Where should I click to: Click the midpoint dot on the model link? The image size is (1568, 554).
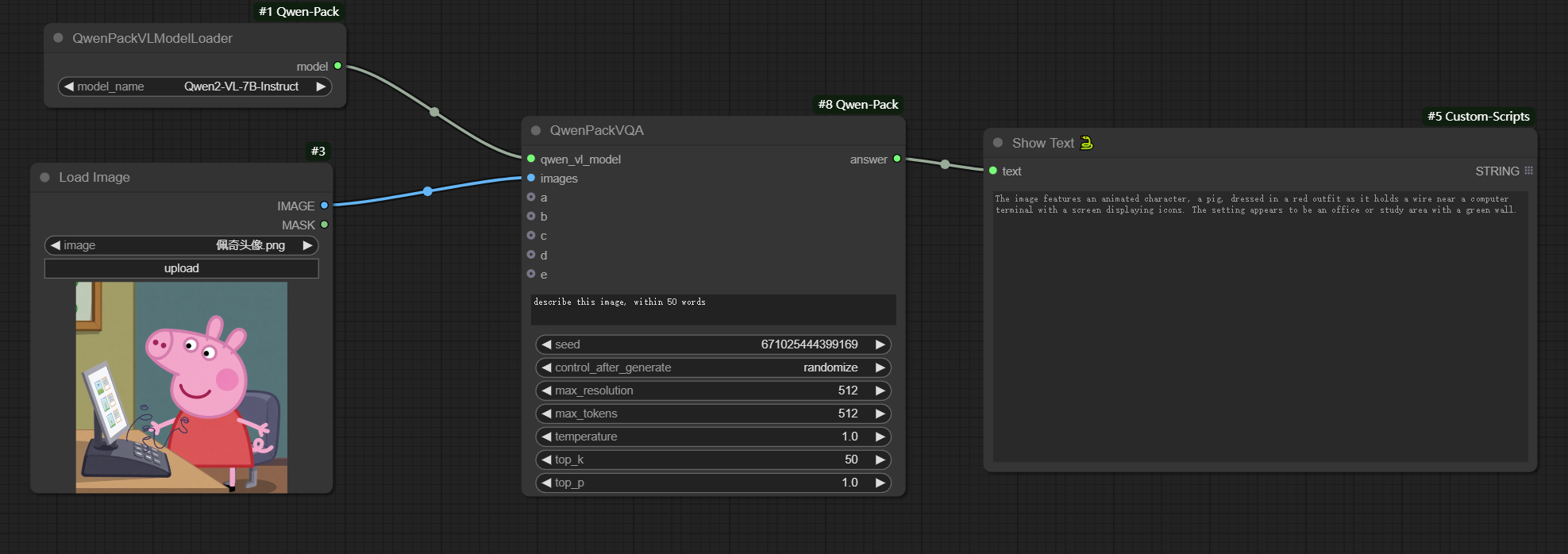click(434, 112)
